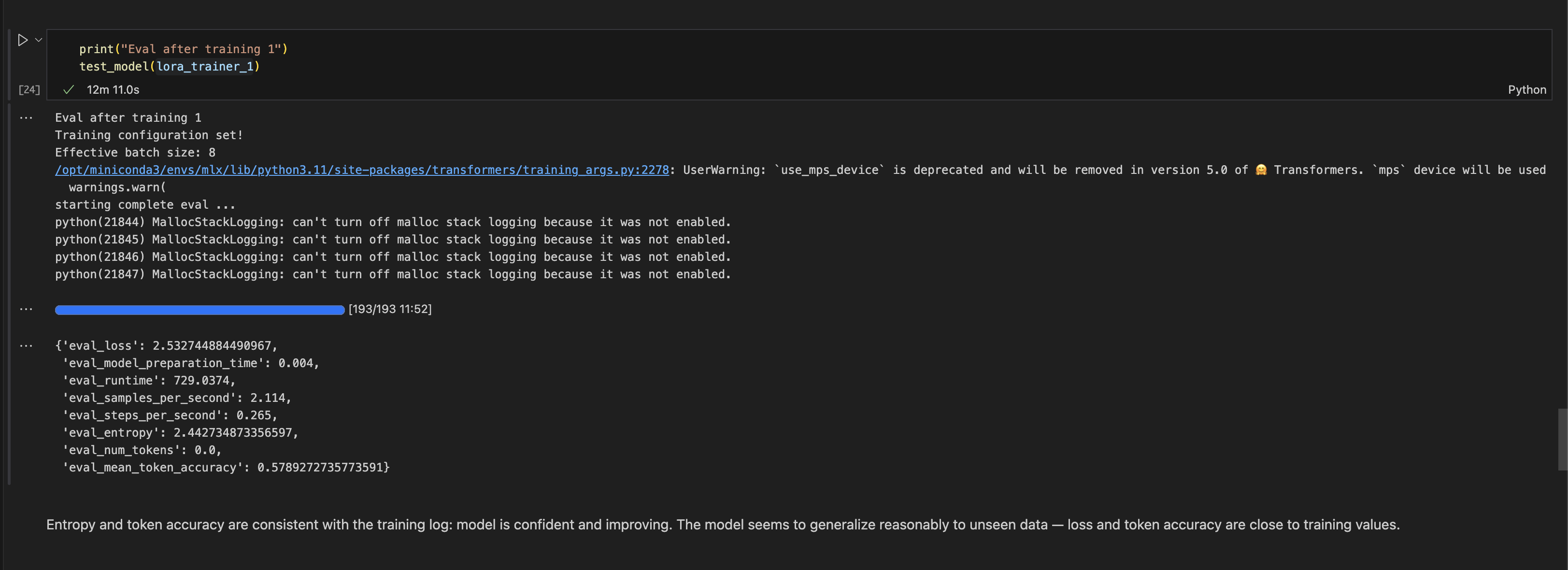Open the run options chevron beside play
Image resolution: width=1568 pixels, height=570 pixels.
click(38, 40)
